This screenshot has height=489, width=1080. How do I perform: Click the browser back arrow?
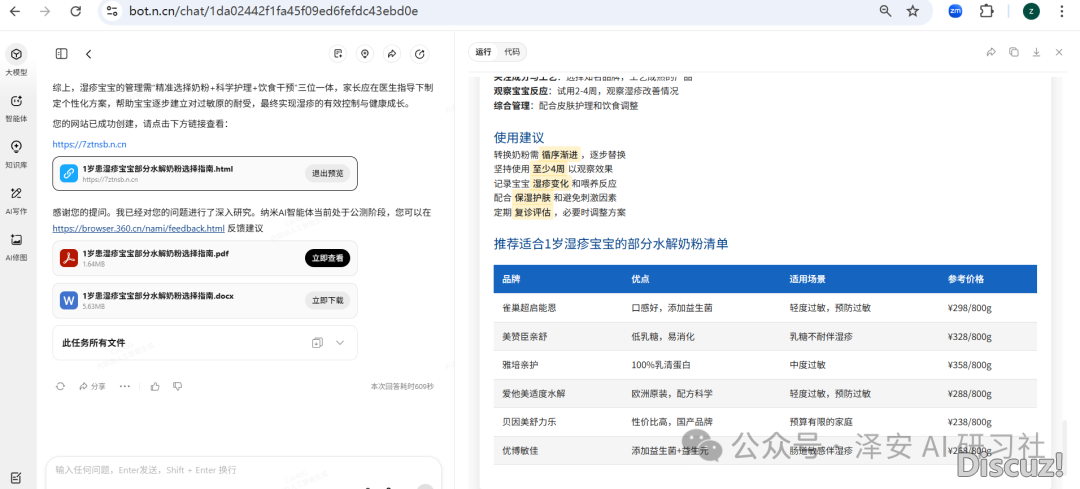[x=15, y=11]
